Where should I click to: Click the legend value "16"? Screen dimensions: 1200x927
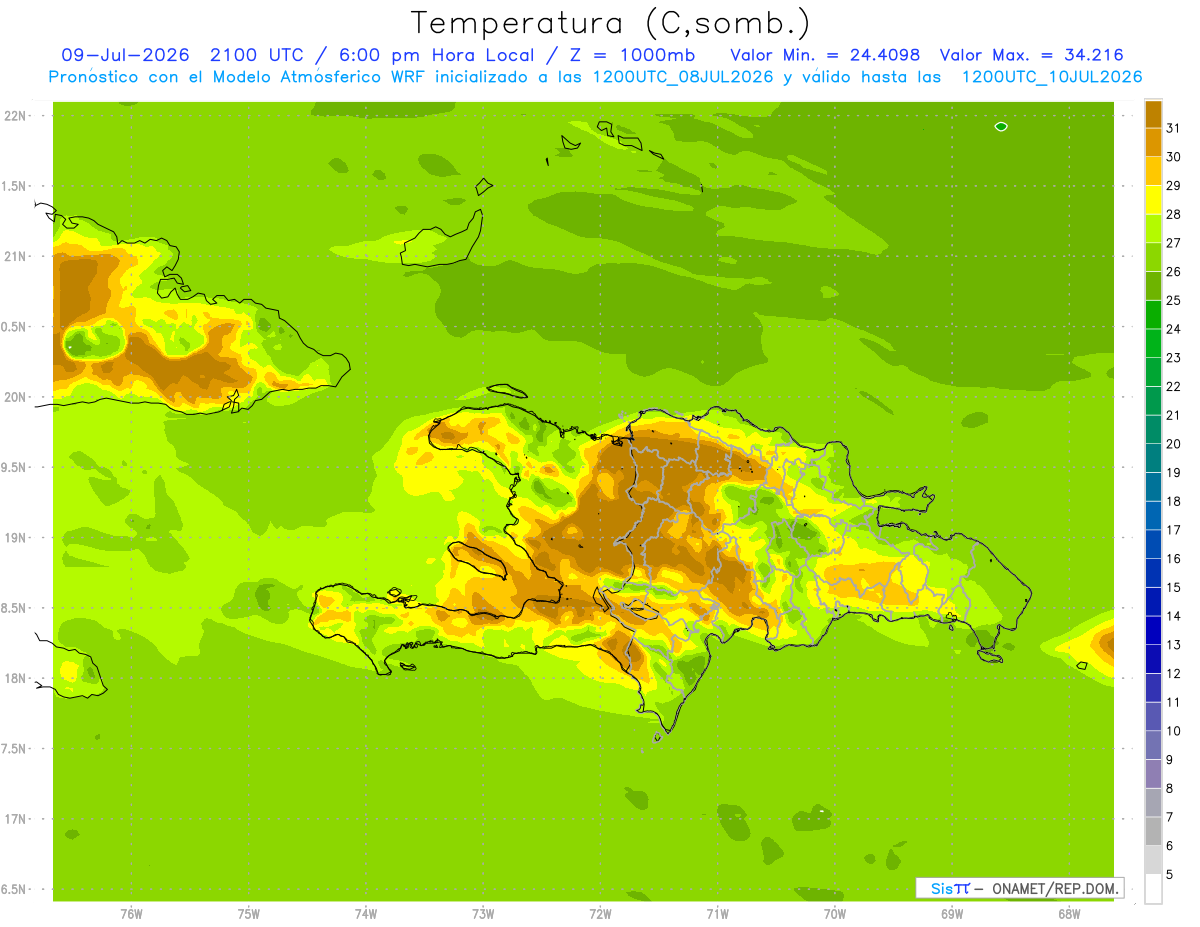point(1173,559)
